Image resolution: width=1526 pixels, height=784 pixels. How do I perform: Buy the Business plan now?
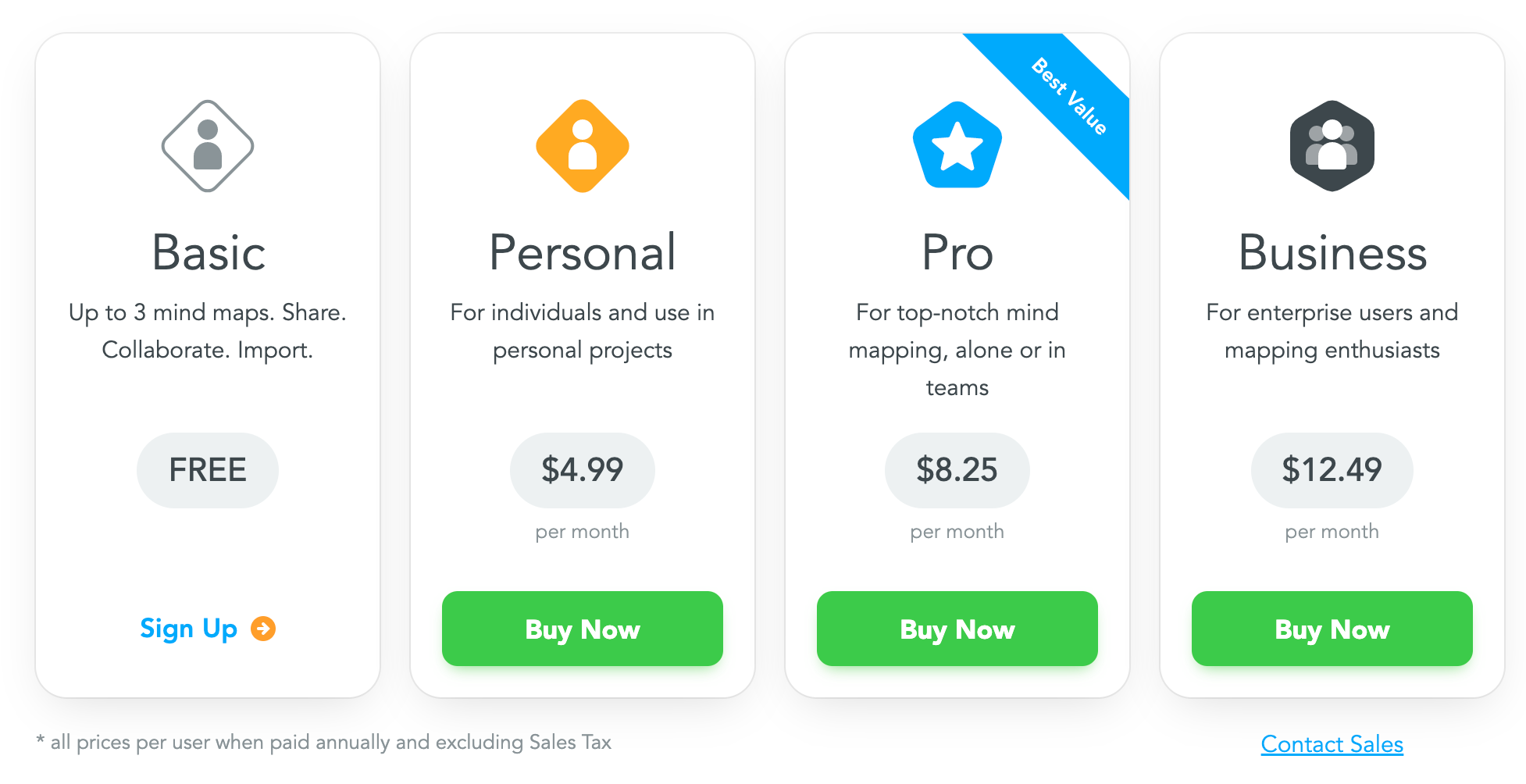(x=1332, y=629)
